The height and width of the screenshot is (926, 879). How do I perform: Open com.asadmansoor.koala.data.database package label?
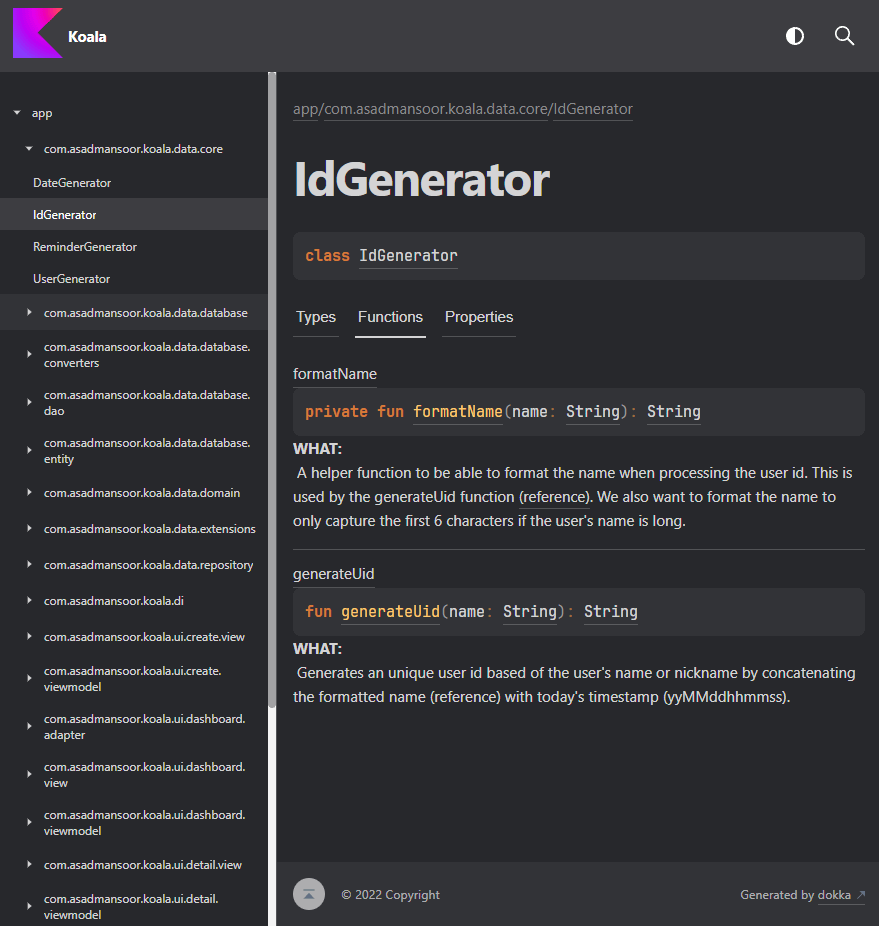145,312
